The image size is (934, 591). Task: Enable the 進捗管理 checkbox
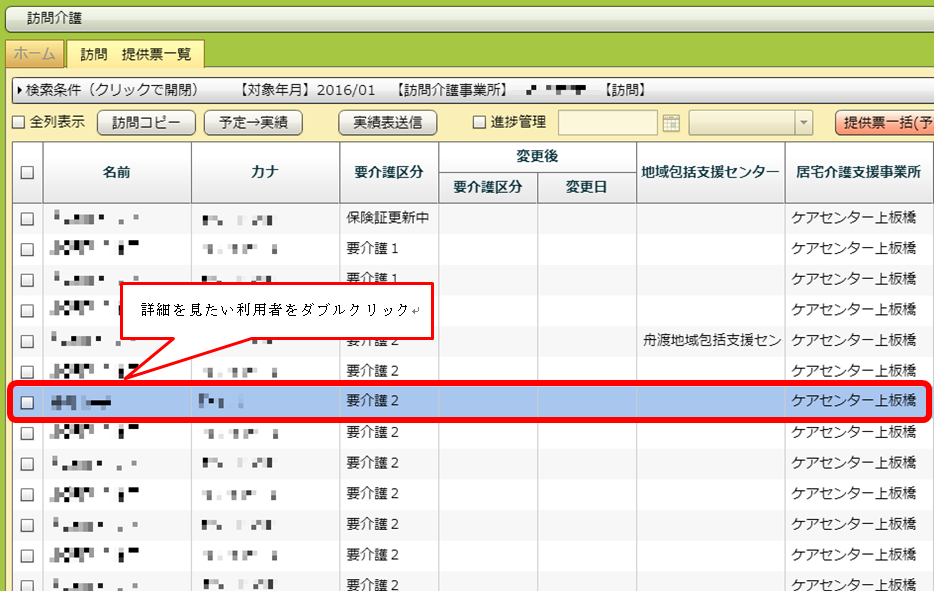pyautogui.click(x=479, y=123)
